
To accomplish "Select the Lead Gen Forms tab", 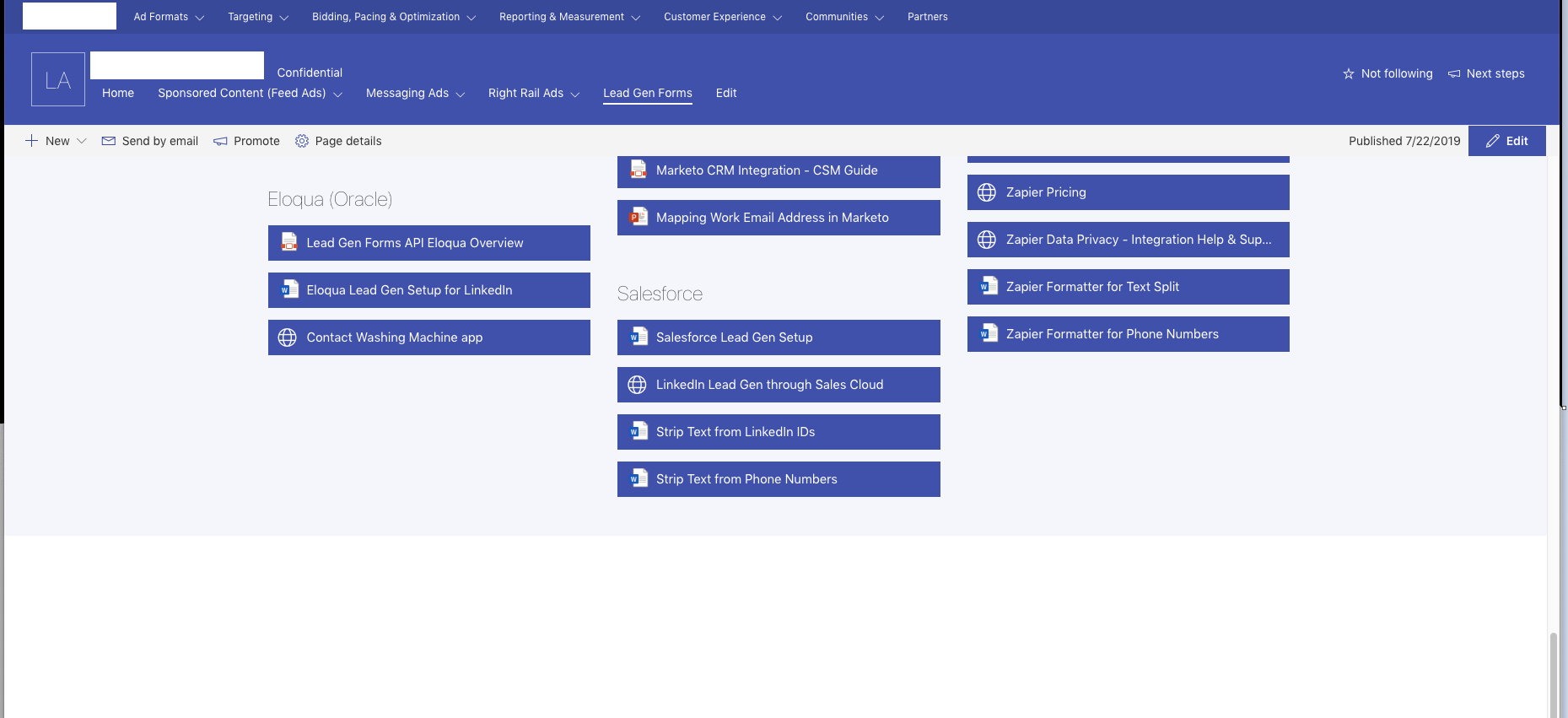I will (x=648, y=93).
